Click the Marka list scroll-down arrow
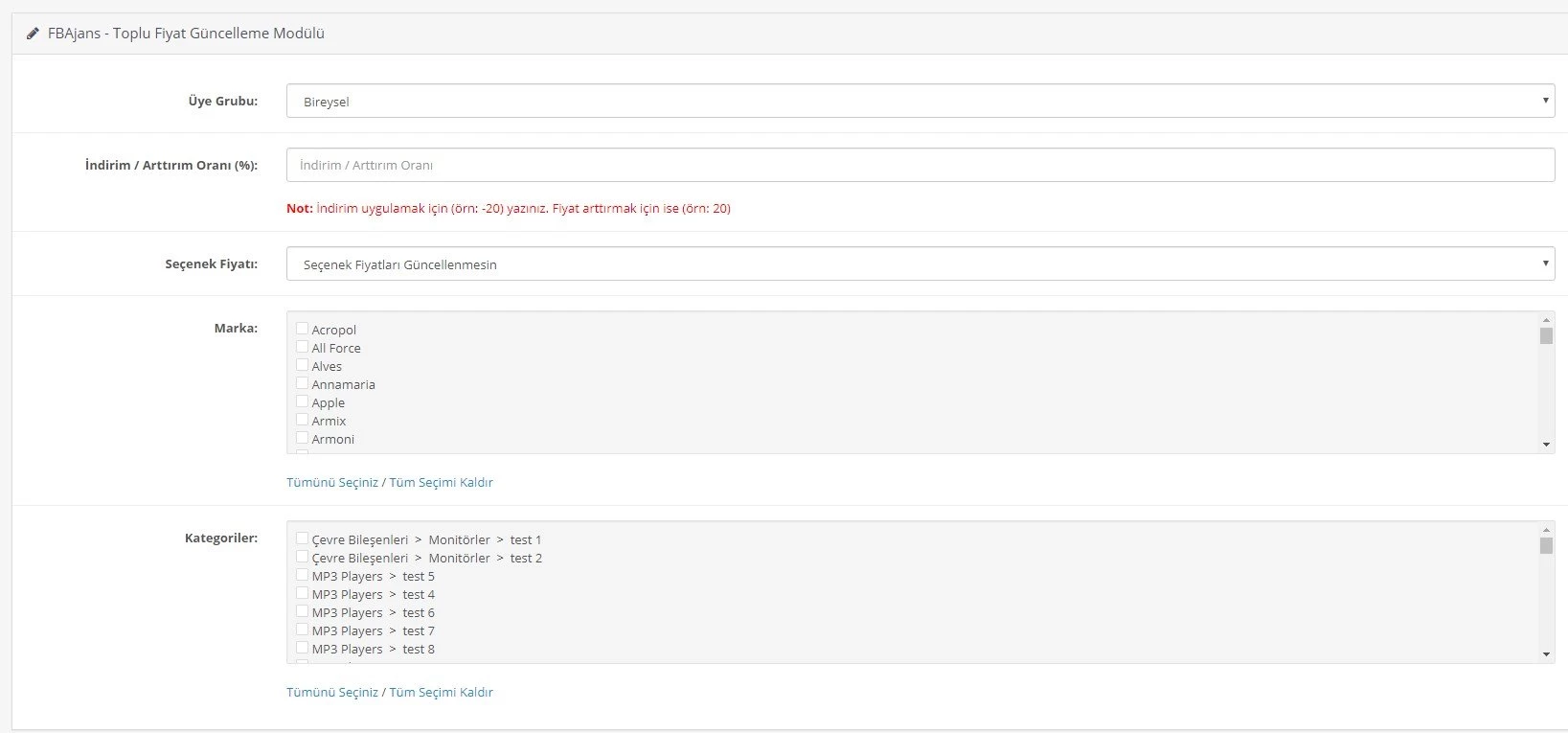The image size is (1568, 733). click(1546, 445)
